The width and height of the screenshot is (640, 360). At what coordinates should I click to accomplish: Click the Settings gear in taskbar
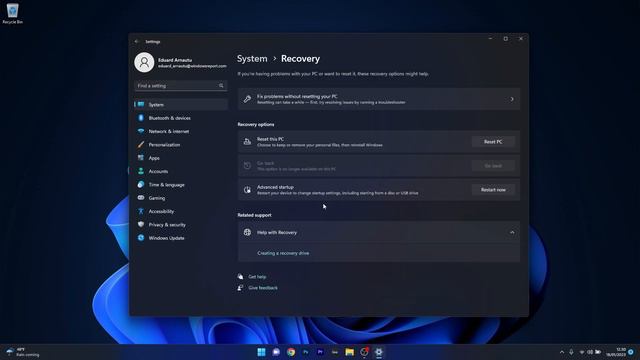[x=379, y=352]
